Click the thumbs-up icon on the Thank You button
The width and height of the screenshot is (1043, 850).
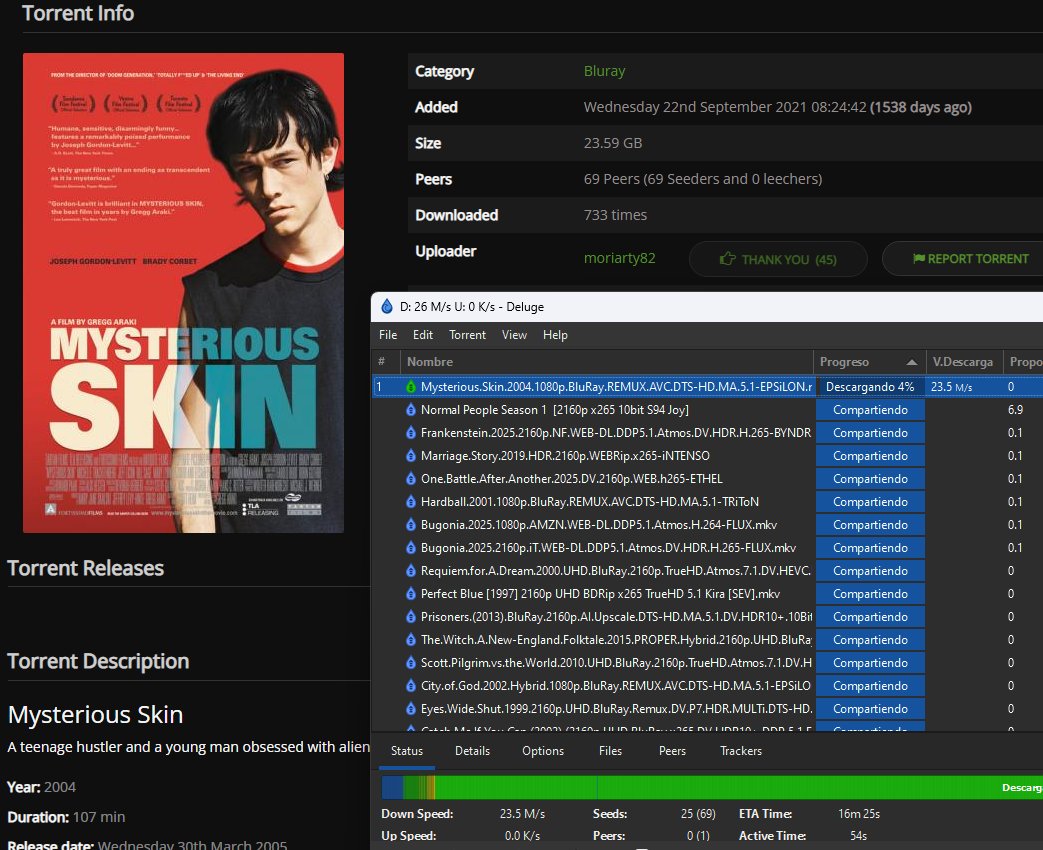pos(728,258)
